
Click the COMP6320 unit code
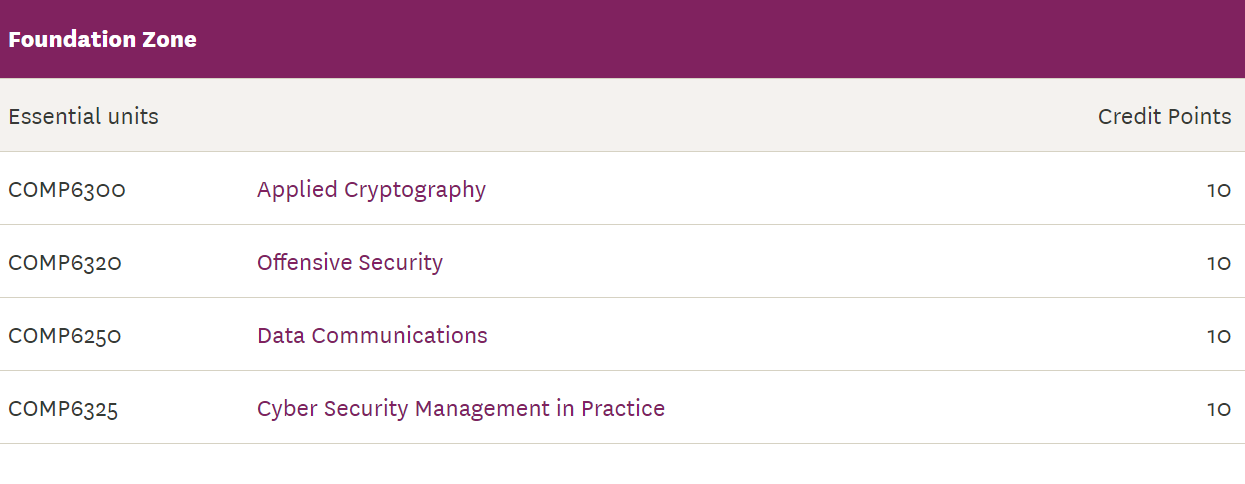coord(65,263)
